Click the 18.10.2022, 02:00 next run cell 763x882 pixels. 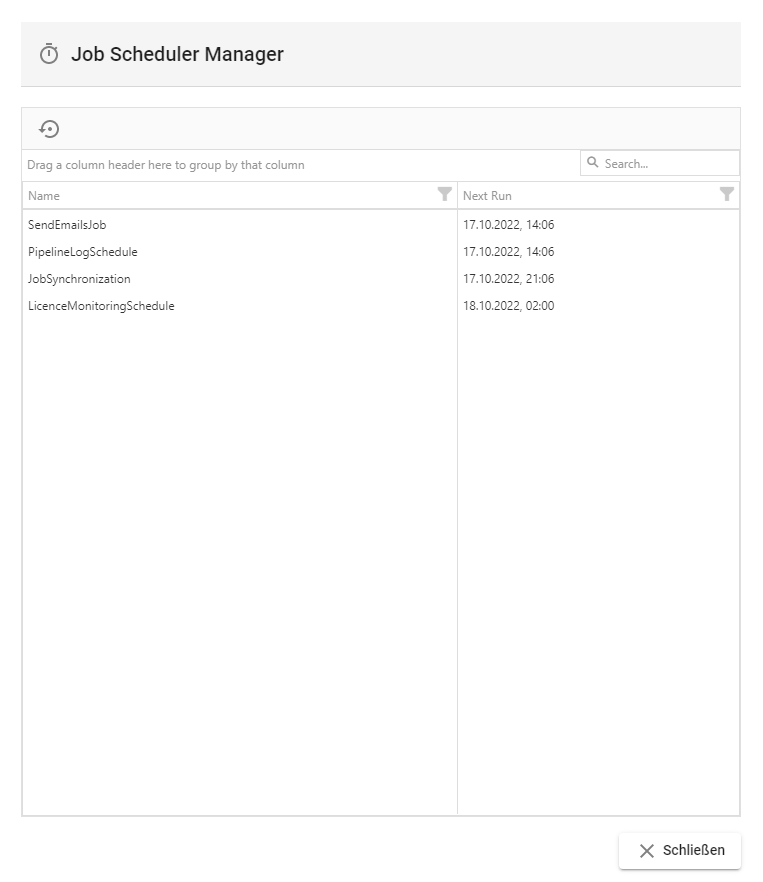[508, 306]
